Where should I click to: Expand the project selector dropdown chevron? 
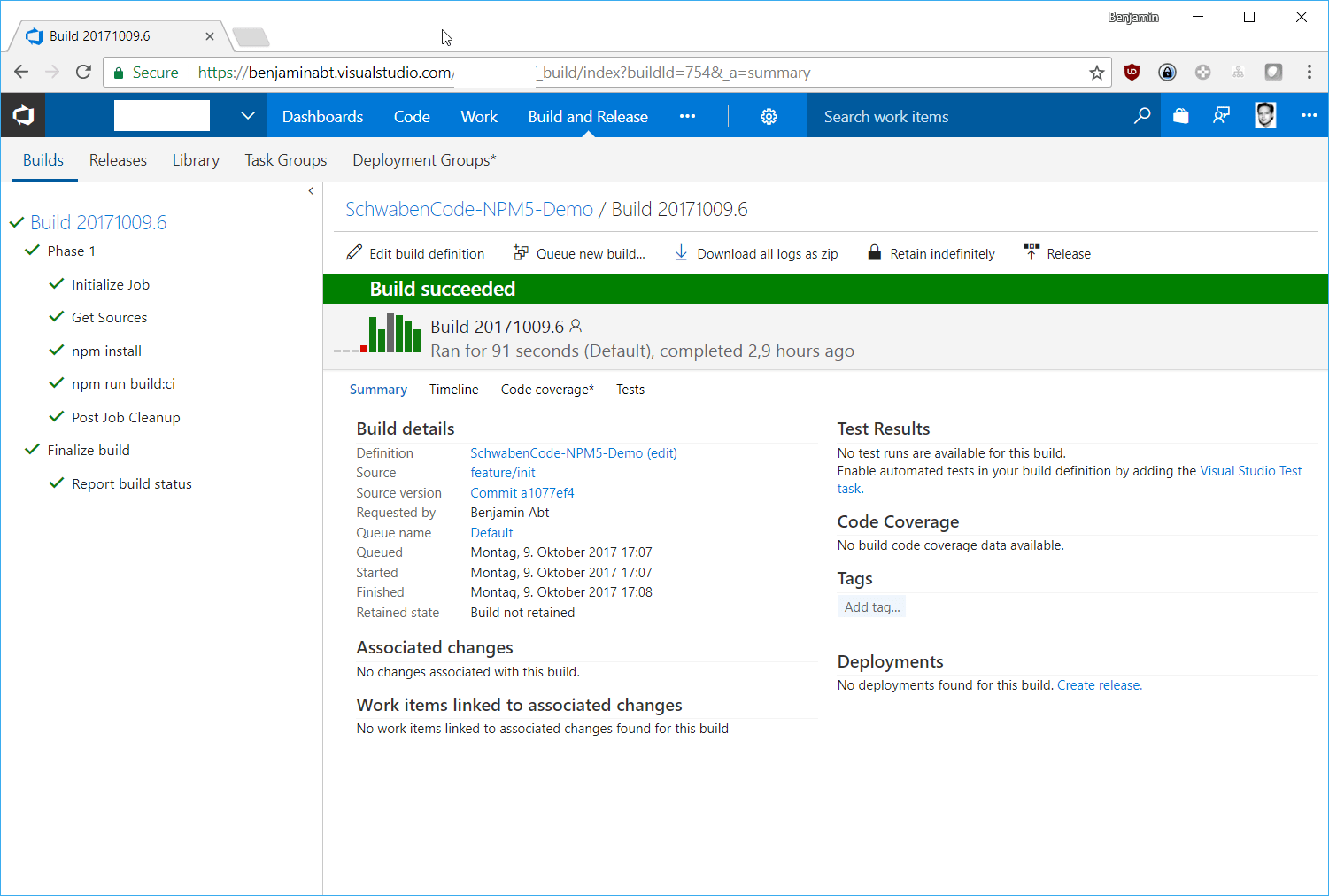pyautogui.click(x=248, y=116)
